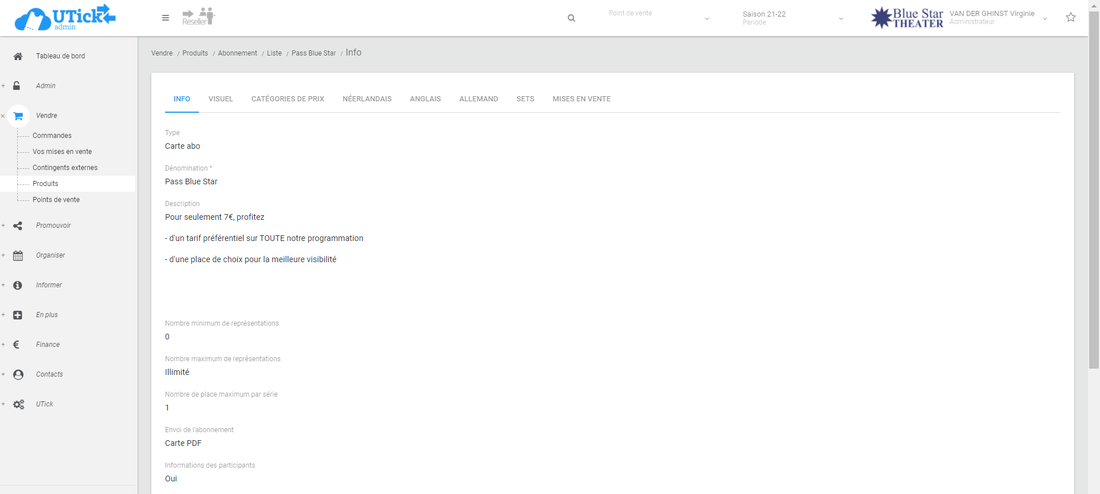Click the Organiser calendar icon

pyautogui.click(x=18, y=255)
